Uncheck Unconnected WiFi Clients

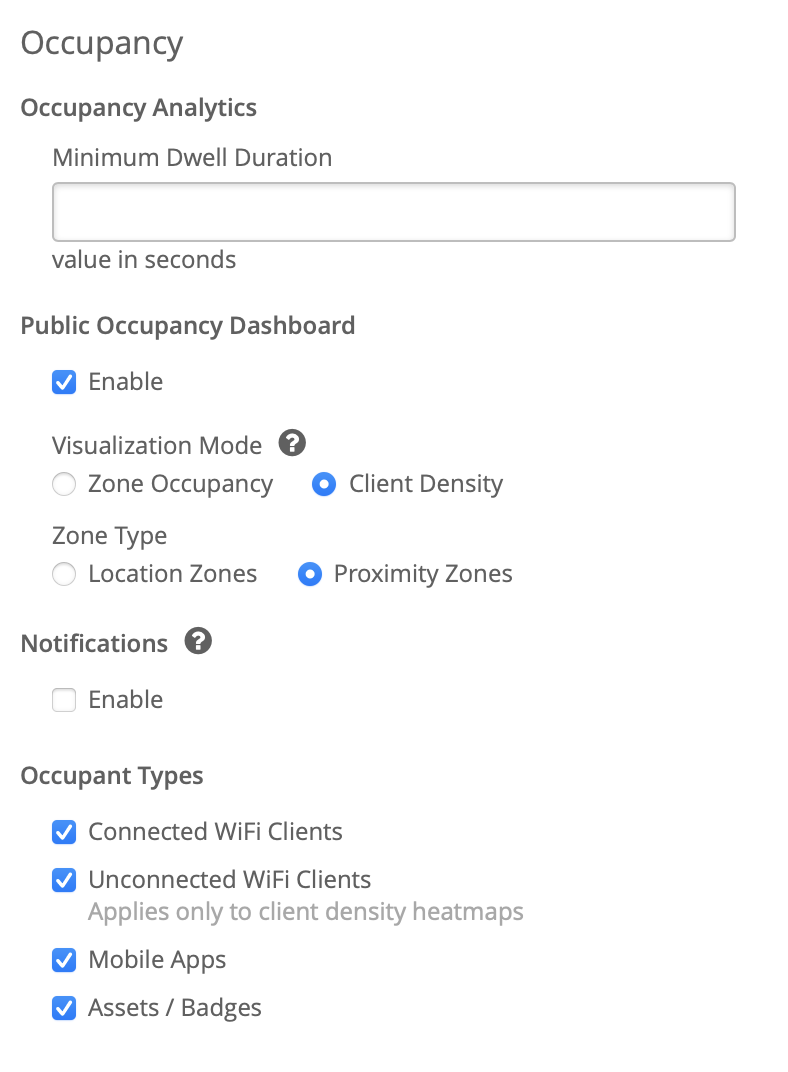(x=64, y=880)
